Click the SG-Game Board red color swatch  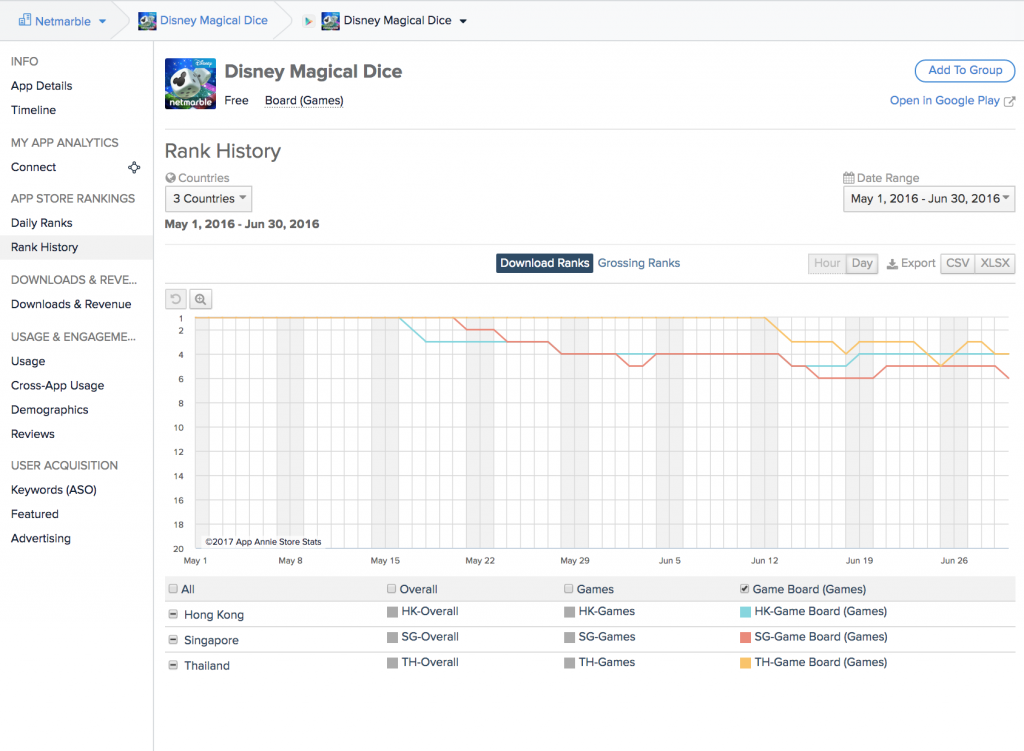pos(745,637)
